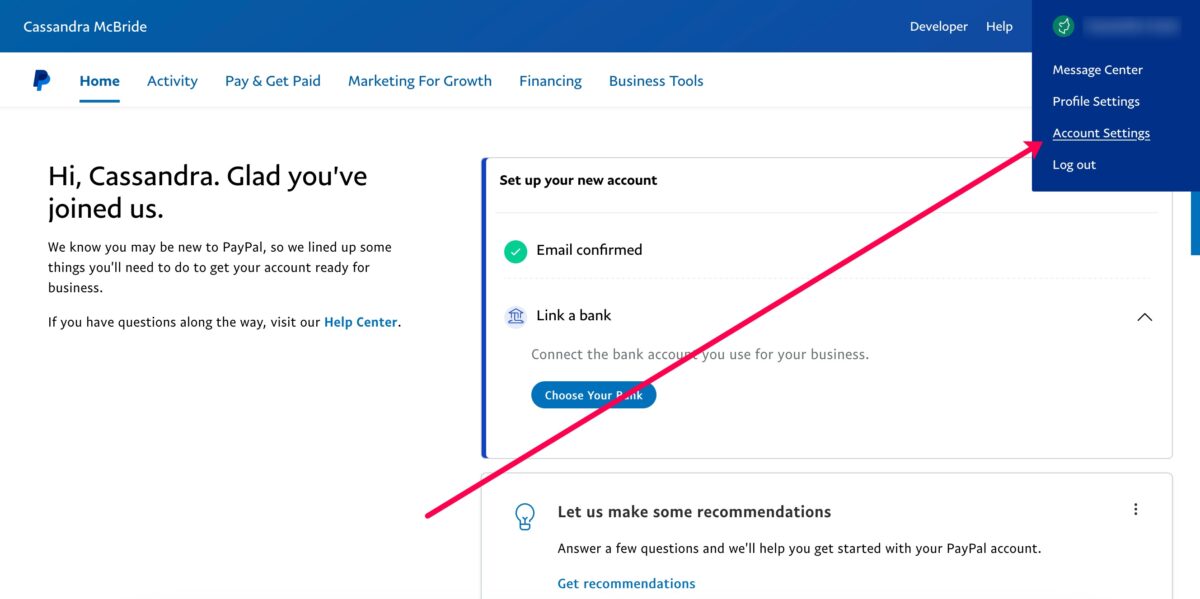
Task: Open the Financing tab
Action: click(550, 81)
